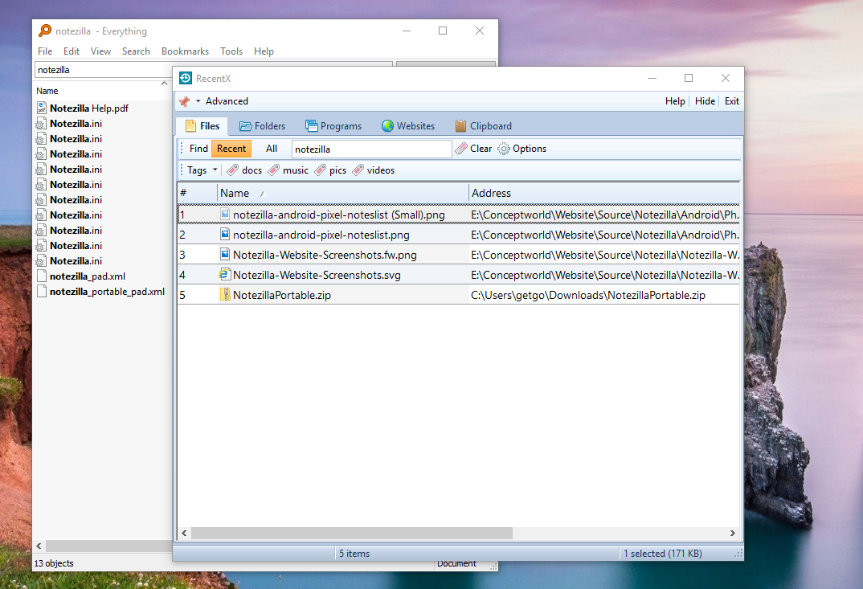Select Notezilla-Website-Screenshots.fw.png row
863x589 pixels.
[458, 255]
